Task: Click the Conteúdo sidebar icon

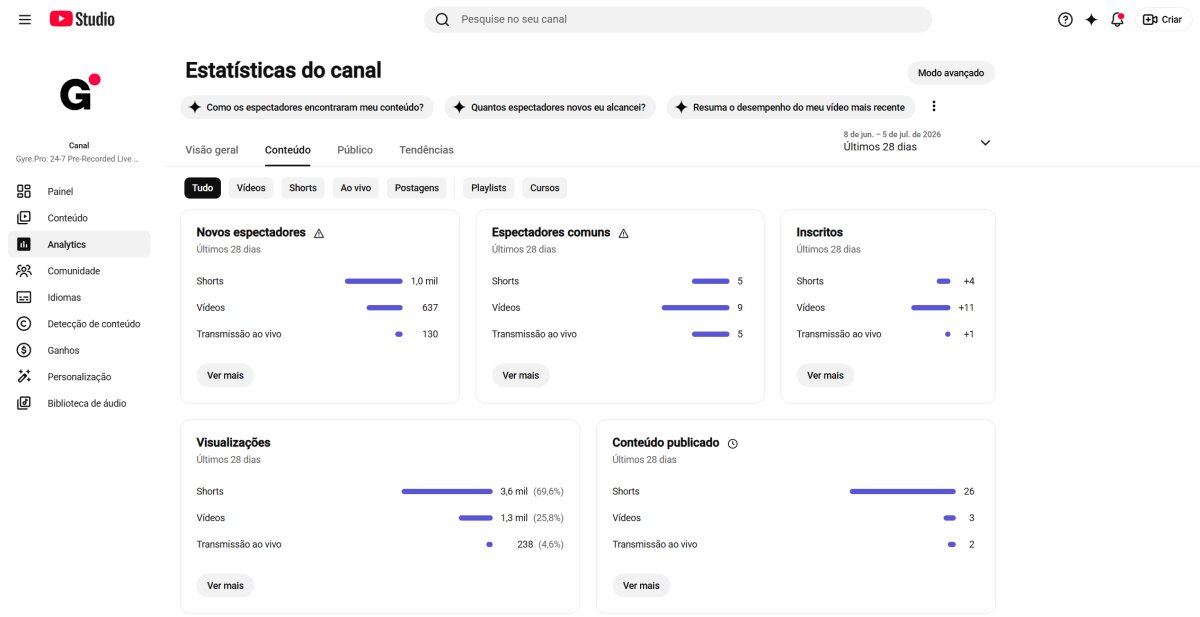Action: point(24,218)
